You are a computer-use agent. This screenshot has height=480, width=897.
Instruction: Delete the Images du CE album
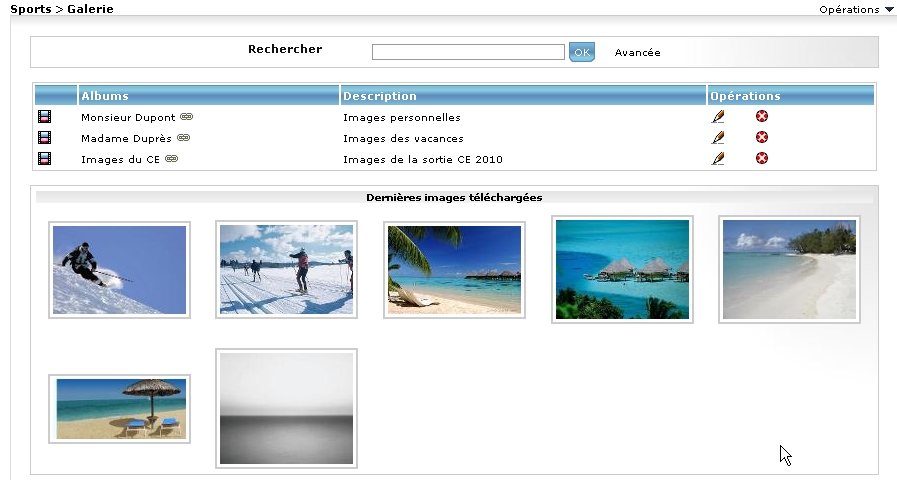[762, 158]
